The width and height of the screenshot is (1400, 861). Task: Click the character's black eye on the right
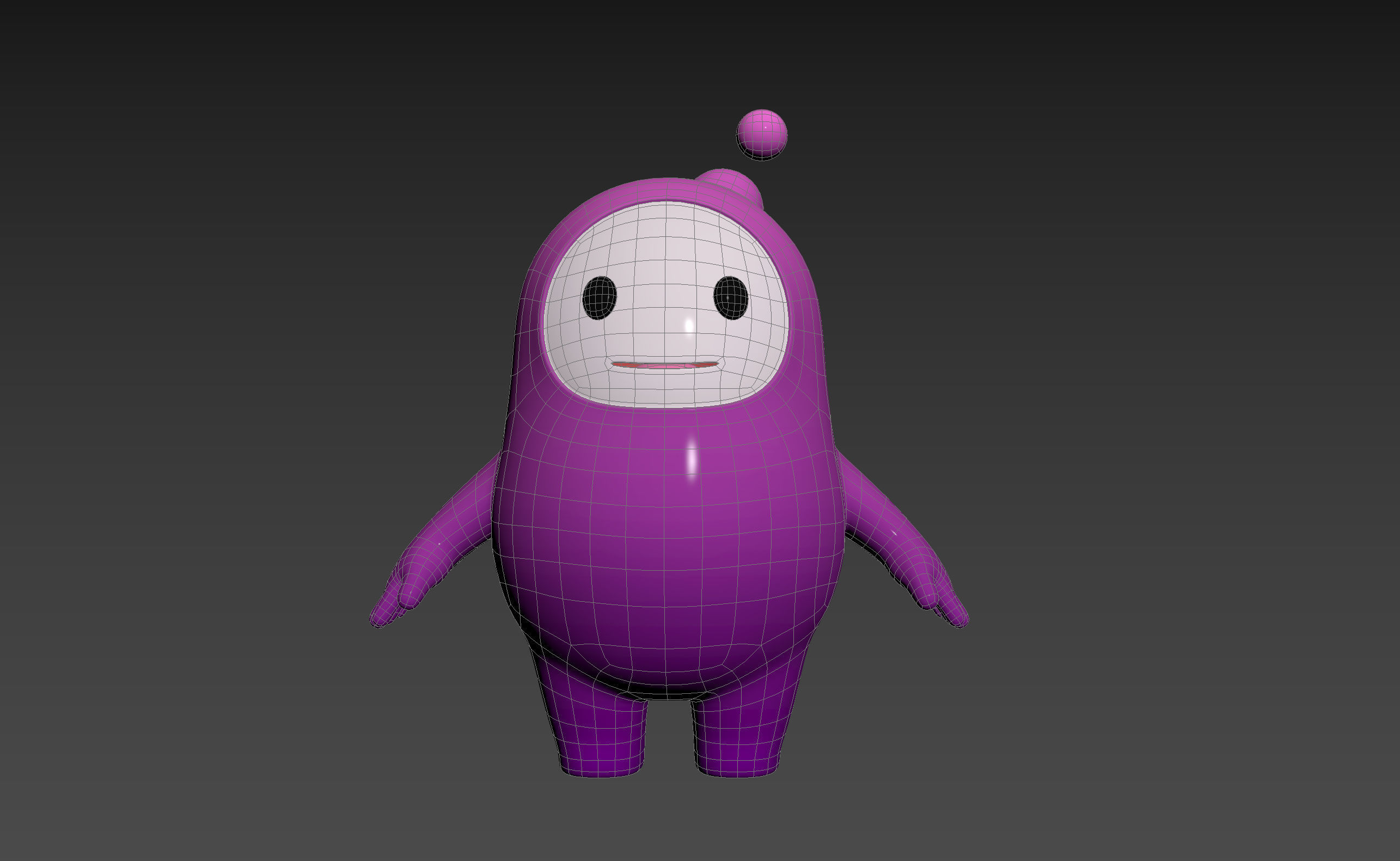(x=731, y=298)
